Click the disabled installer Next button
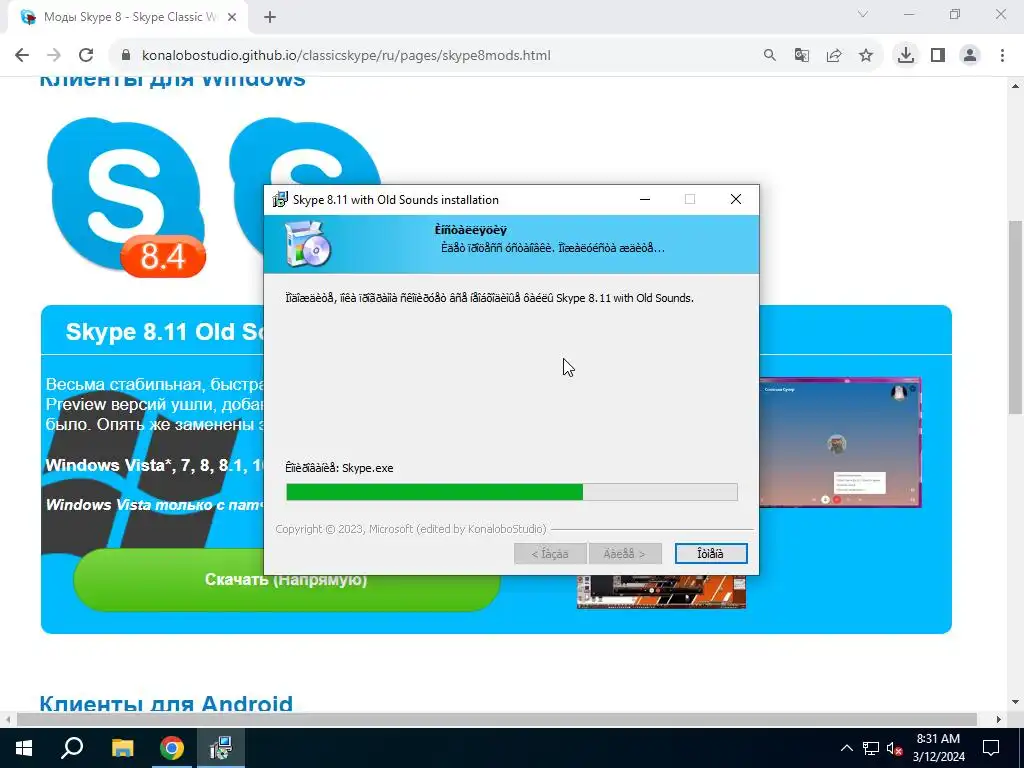Screen dimensions: 1024x768 point(625,554)
